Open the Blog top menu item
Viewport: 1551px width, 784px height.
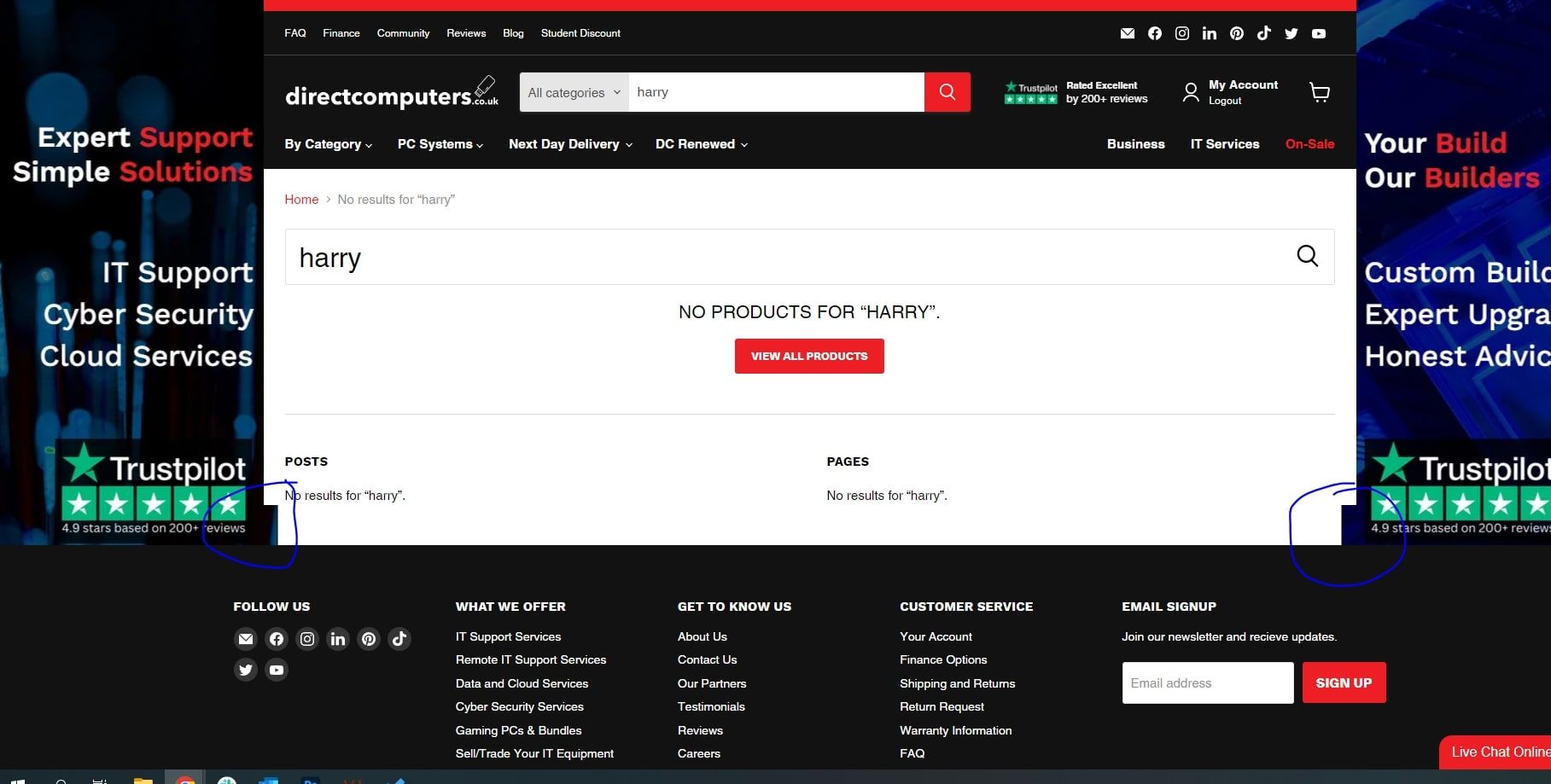tap(514, 33)
